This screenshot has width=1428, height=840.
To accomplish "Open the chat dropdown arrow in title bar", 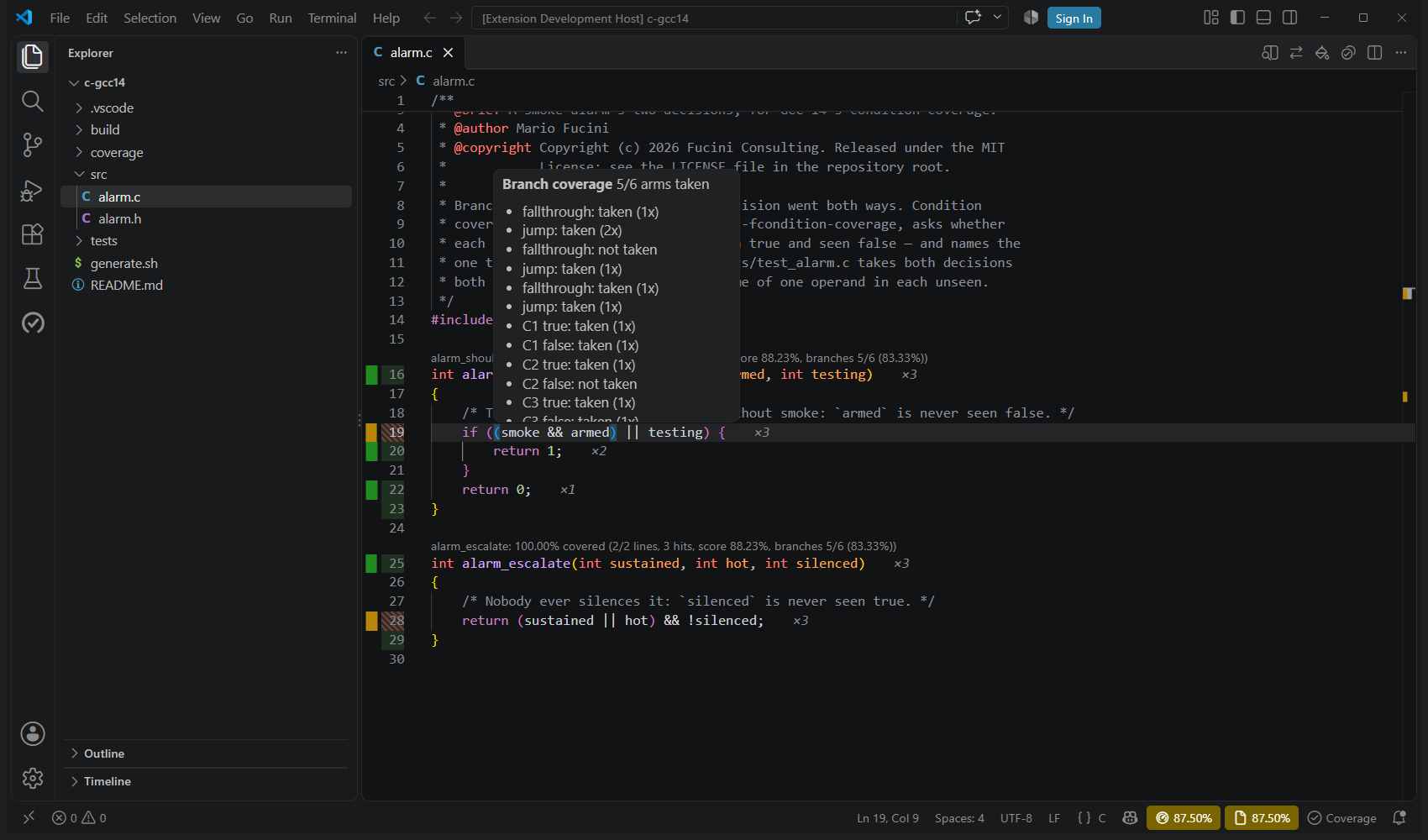I will click(x=997, y=18).
